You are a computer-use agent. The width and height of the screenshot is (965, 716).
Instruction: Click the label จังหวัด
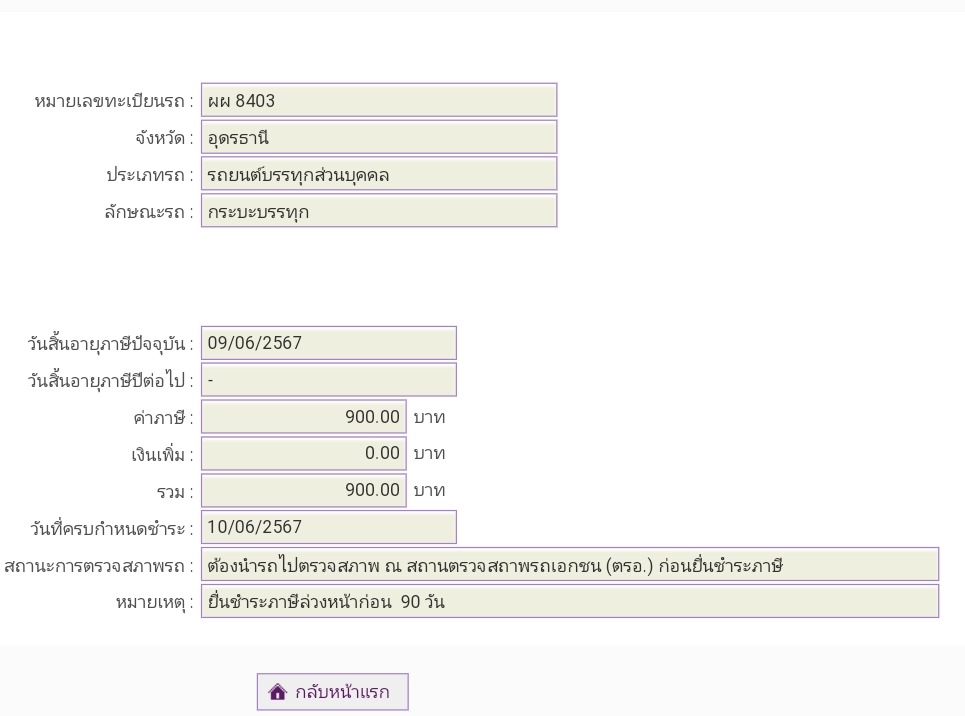pos(164,138)
